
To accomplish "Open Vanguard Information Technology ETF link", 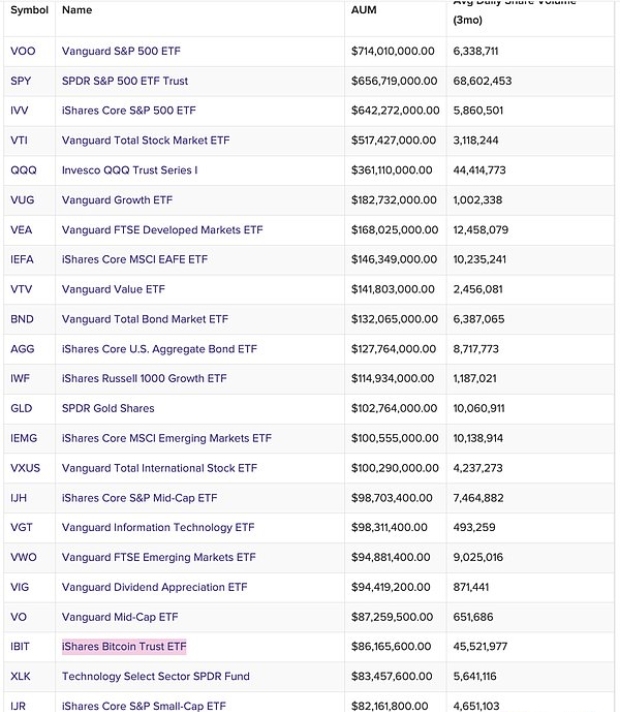I will [x=158, y=527].
